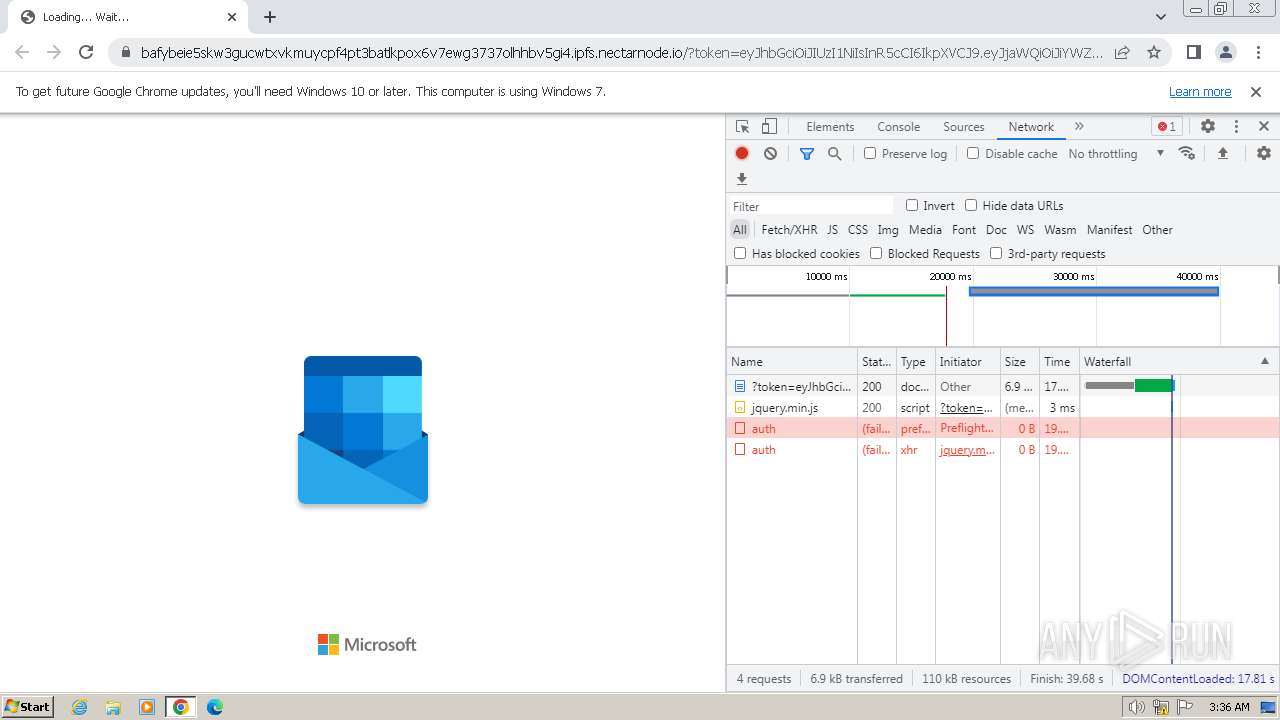Toggle Chrome side panel icon
Image resolution: width=1280 pixels, height=720 pixels.
click(1193, 52)
